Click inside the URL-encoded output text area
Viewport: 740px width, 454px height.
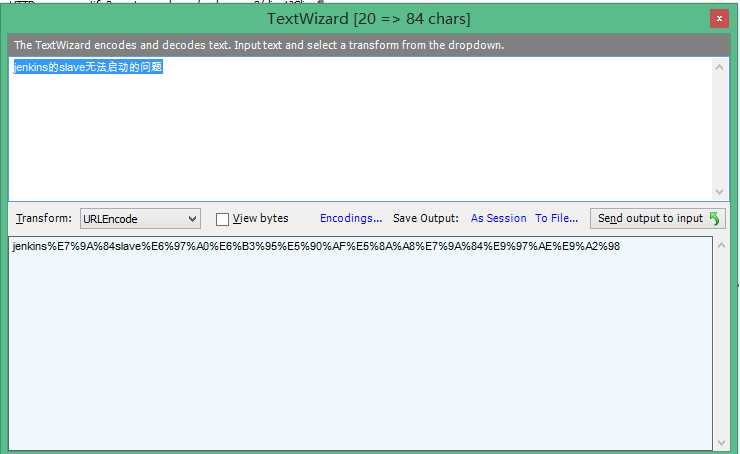361,343
